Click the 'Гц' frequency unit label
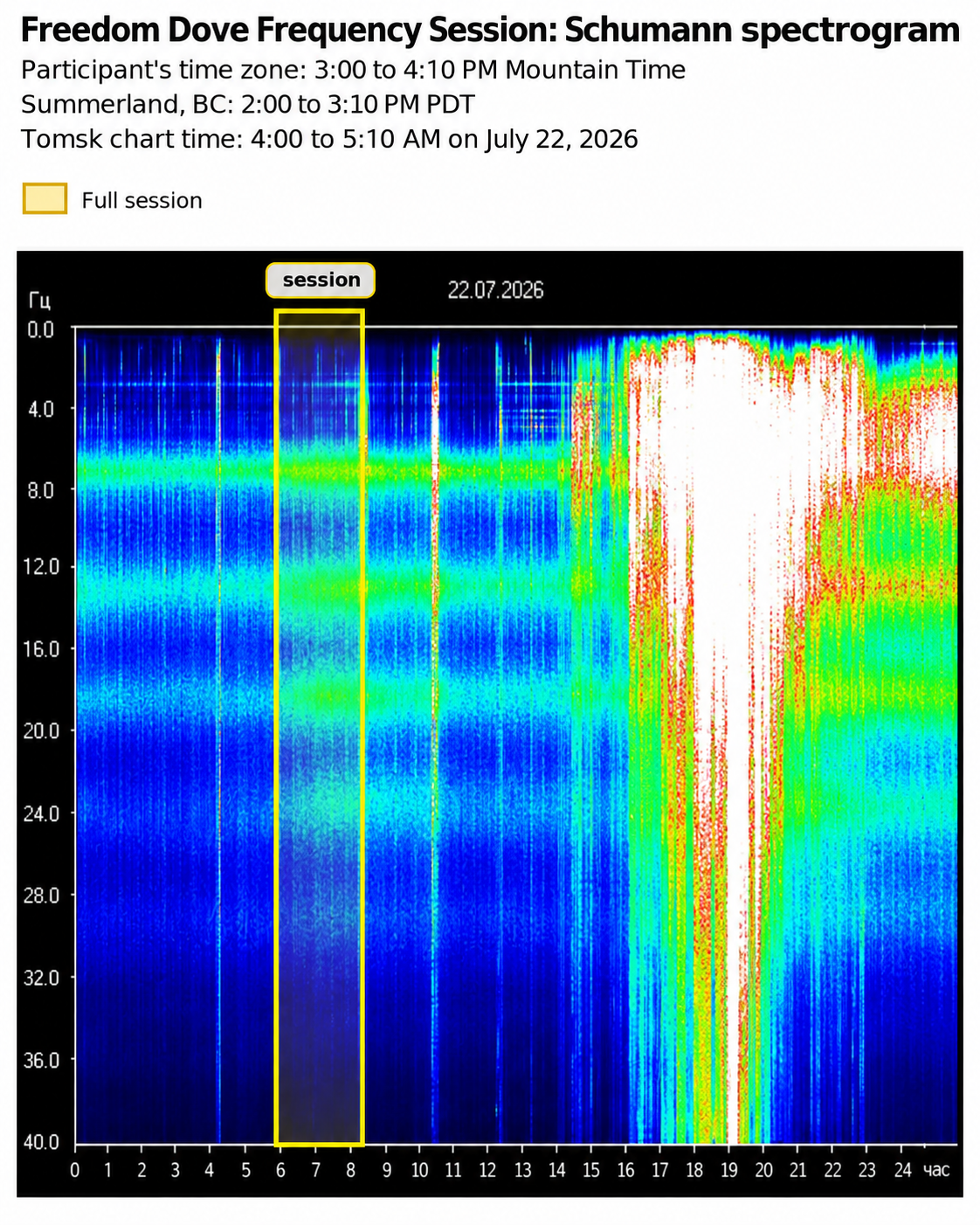The width and height of the screenshot is (980, 1225). click(x=39, y=301)
